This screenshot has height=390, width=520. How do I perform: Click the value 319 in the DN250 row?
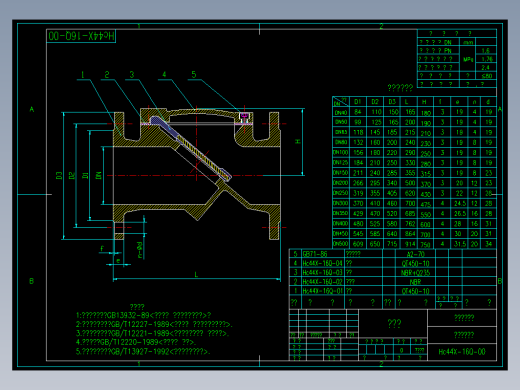click(358, 193)
